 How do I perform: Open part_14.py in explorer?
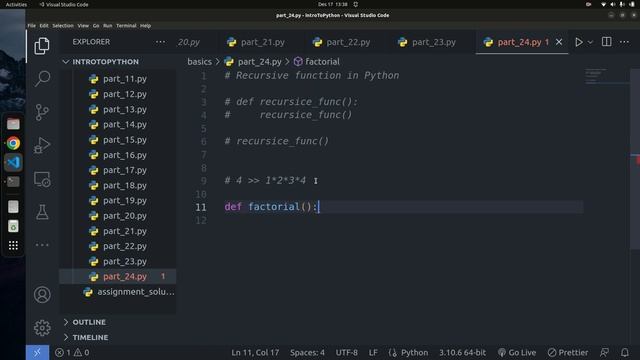(x=118, y=124)
